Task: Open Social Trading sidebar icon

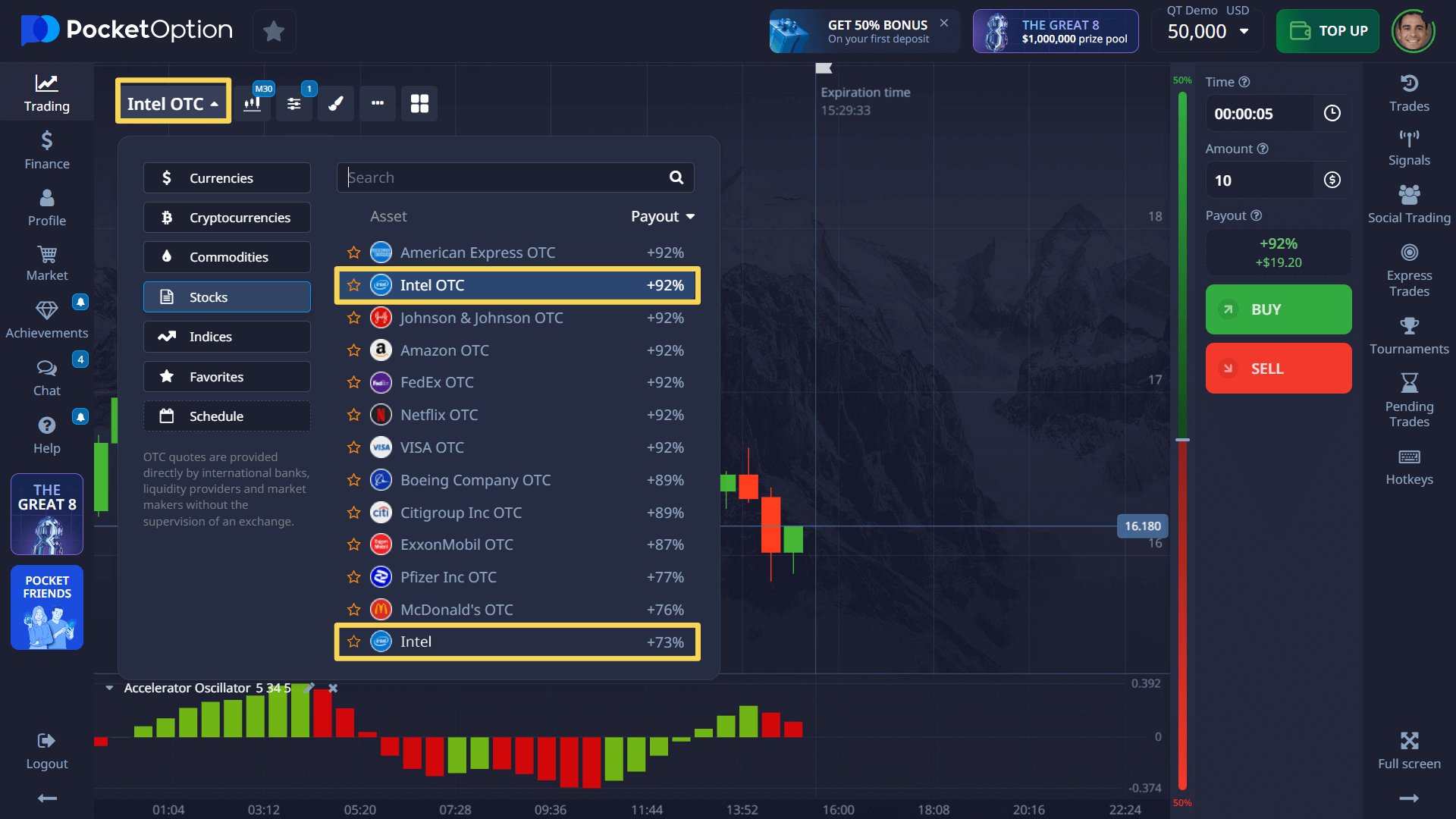Action: 1409,205
